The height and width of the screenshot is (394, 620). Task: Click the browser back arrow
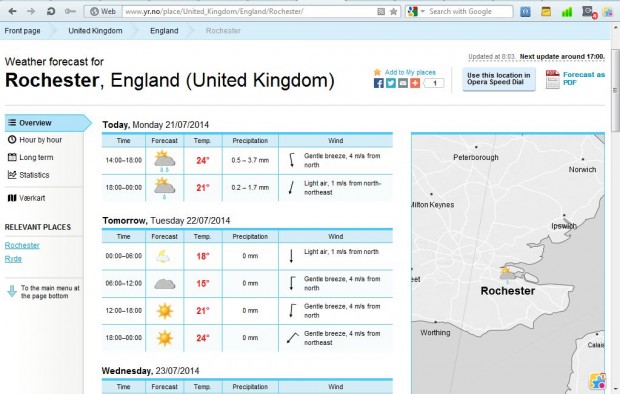click(x=12, y=11)
